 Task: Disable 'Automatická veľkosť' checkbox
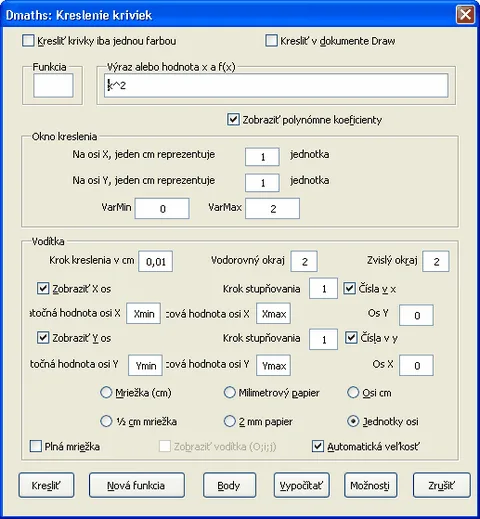318,446
